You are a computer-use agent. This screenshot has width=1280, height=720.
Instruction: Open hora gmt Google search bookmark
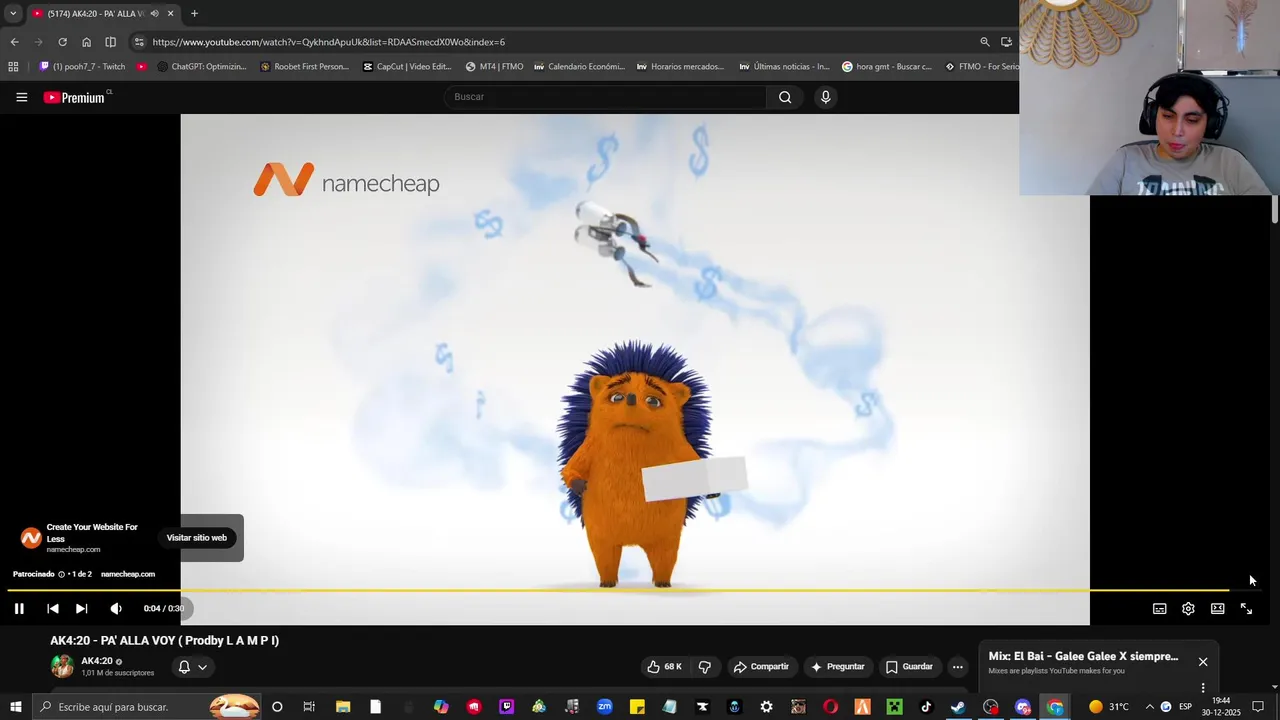887,67
